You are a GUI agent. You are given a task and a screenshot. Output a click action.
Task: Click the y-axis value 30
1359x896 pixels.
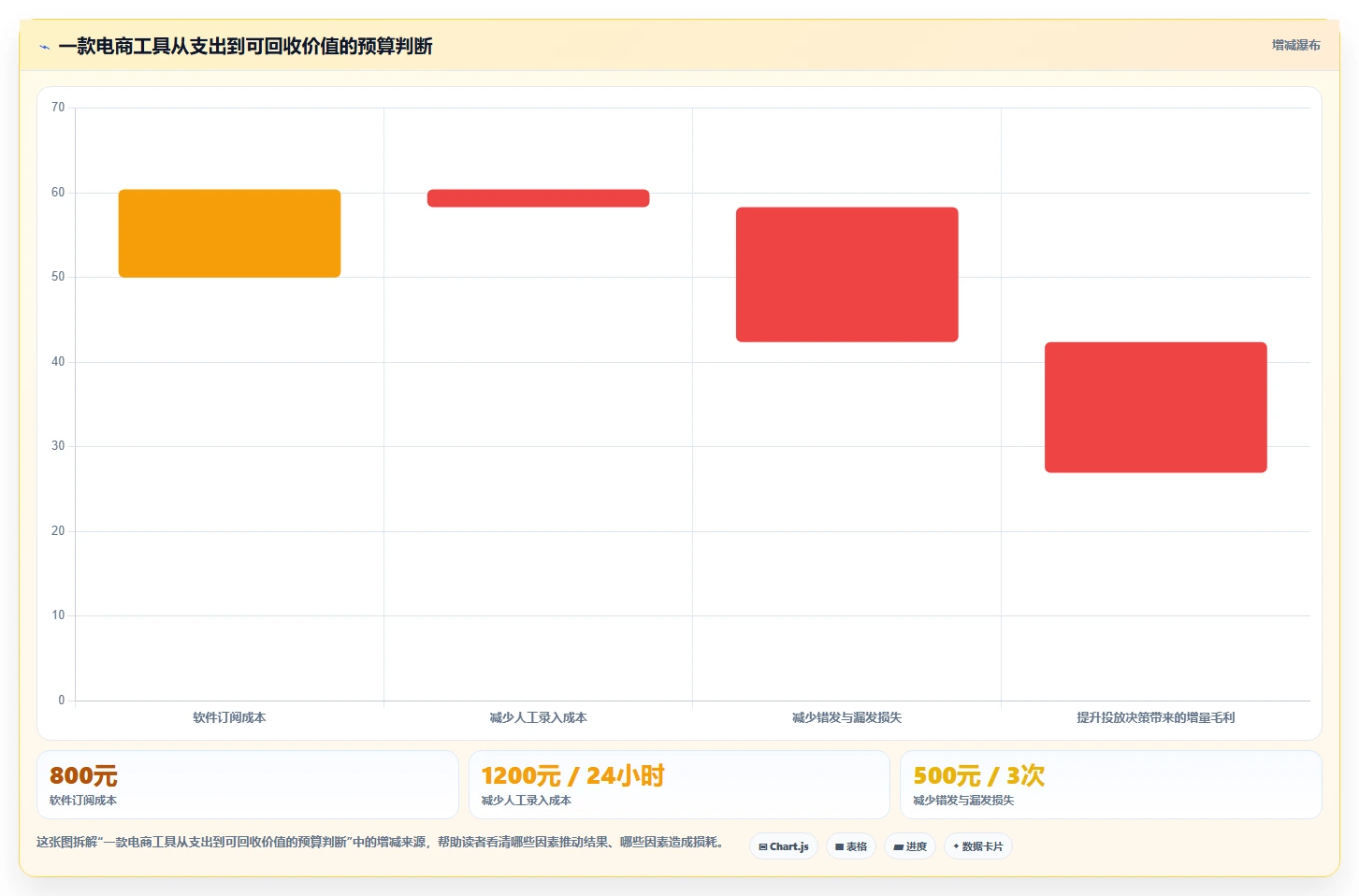(x=58, y=446)
